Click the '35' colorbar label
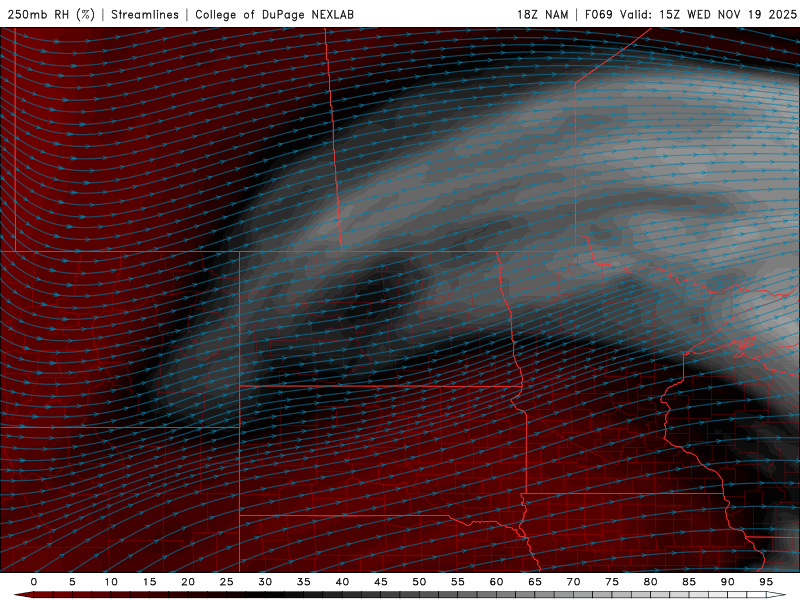The width and height of the screenshot is (800, 600). click(x=304, y=582)
